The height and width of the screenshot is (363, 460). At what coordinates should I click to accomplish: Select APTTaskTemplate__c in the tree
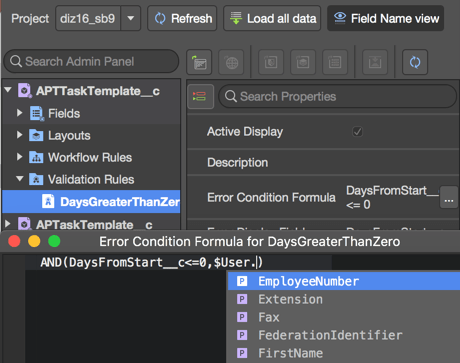pyautogui.click(x=98, y=91)
